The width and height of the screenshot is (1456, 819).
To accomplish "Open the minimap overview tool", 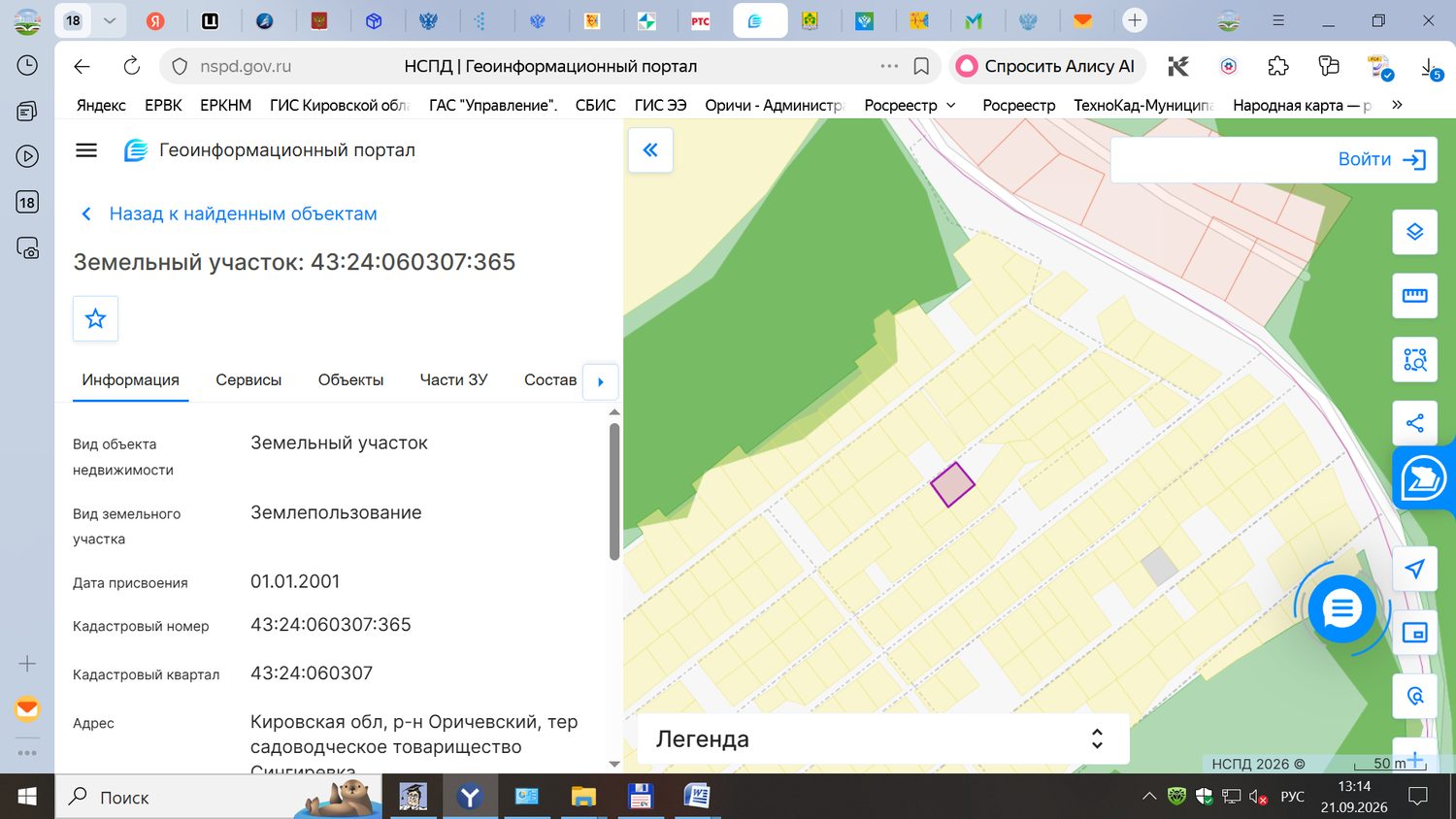I will click(1414, 634).
